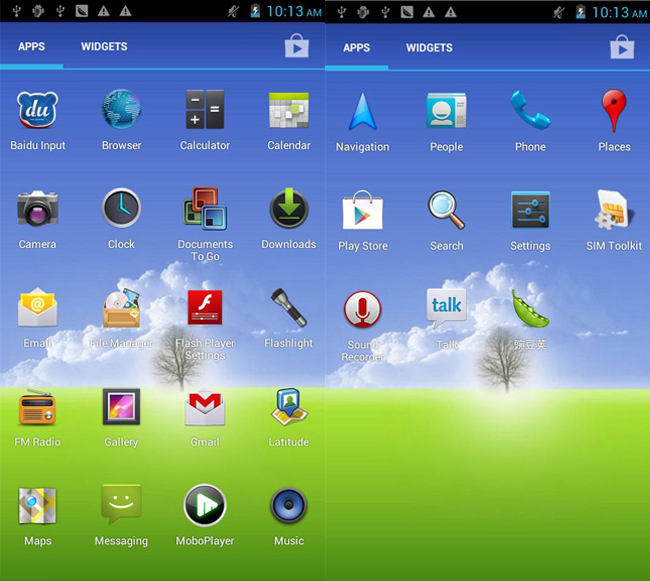
Task: Open the Downloads app
Action: click(289, 208)
